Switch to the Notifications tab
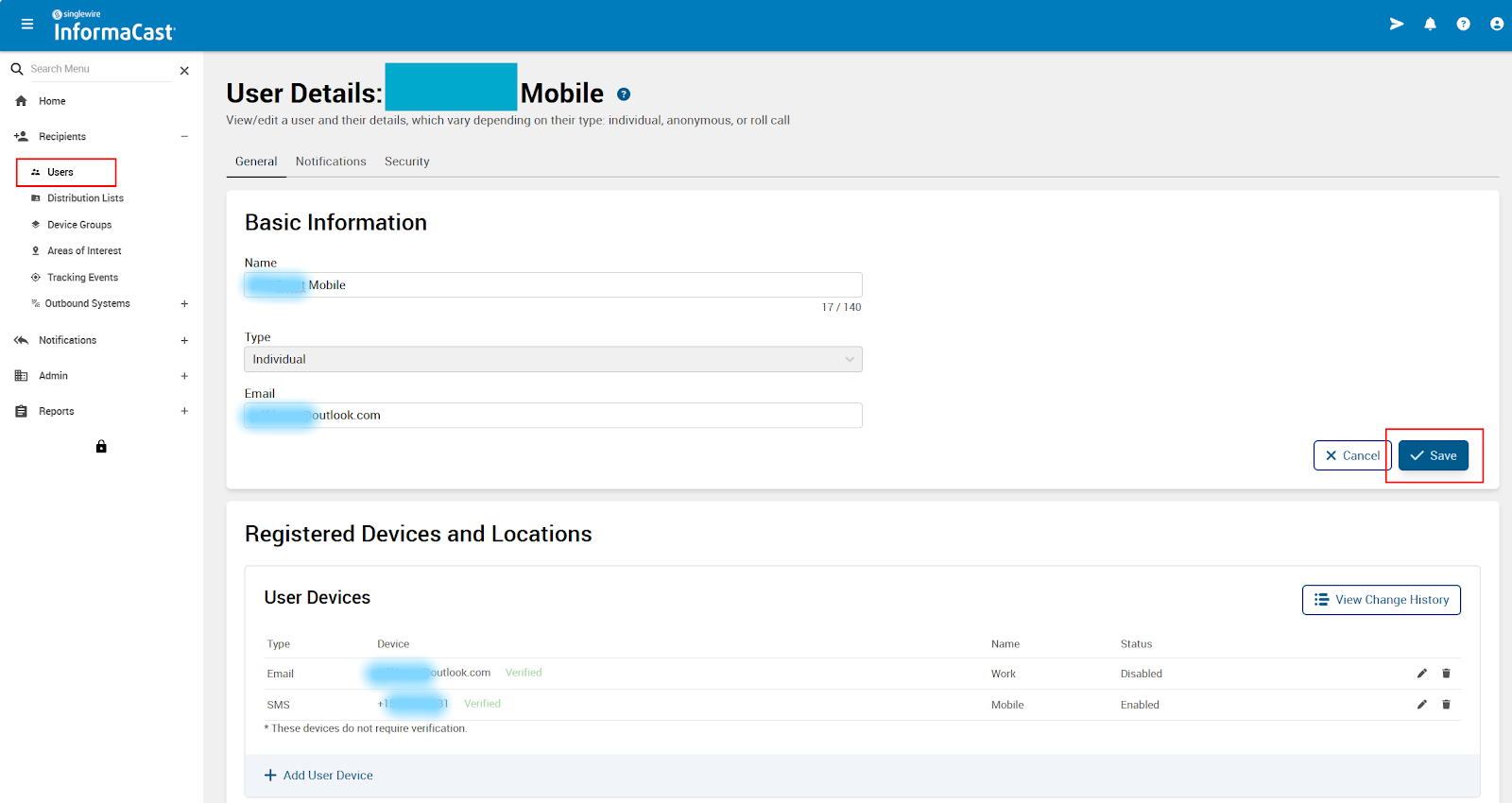Screen dimensions: 1512x803 tap(331, 162)
